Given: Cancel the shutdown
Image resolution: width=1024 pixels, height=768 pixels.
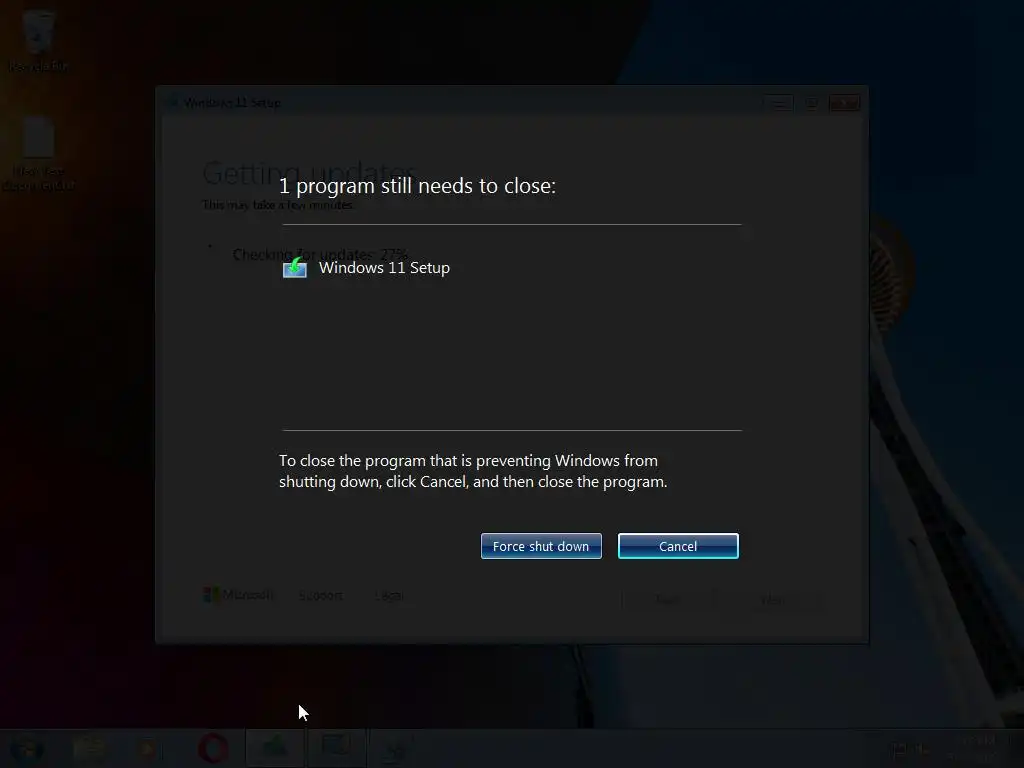Looking at the screenshot, I should pos(678,546).
